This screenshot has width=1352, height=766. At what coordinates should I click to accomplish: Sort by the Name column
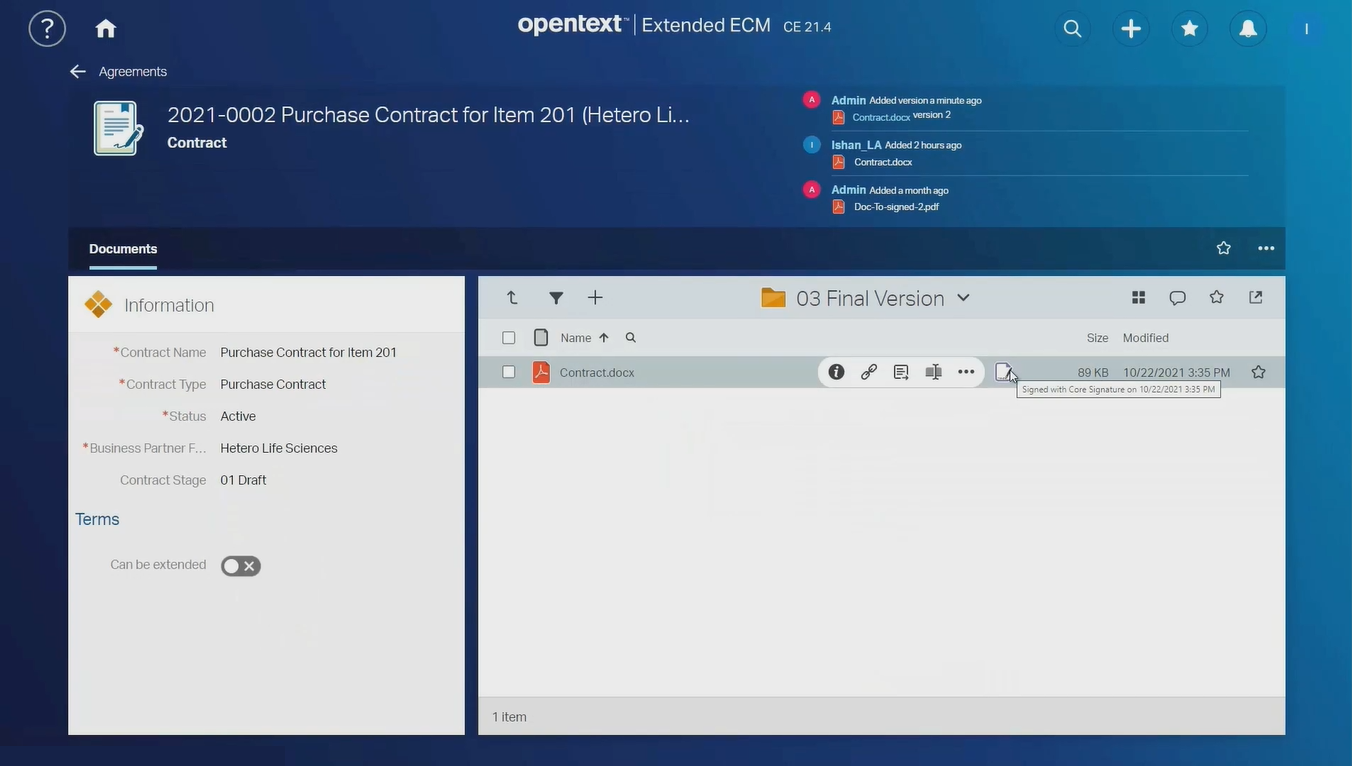tap(576, 338)
